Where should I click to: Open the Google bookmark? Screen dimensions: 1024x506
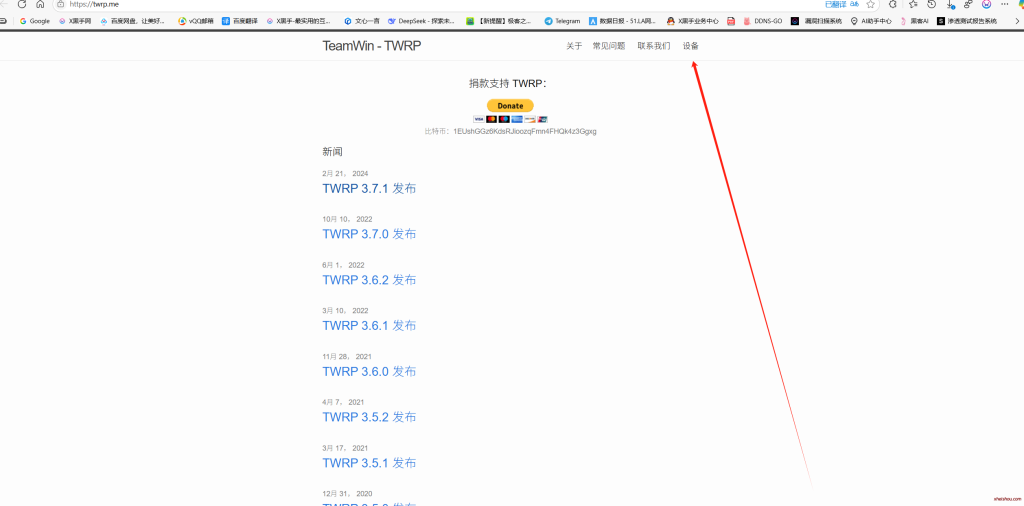click(35, 21)
